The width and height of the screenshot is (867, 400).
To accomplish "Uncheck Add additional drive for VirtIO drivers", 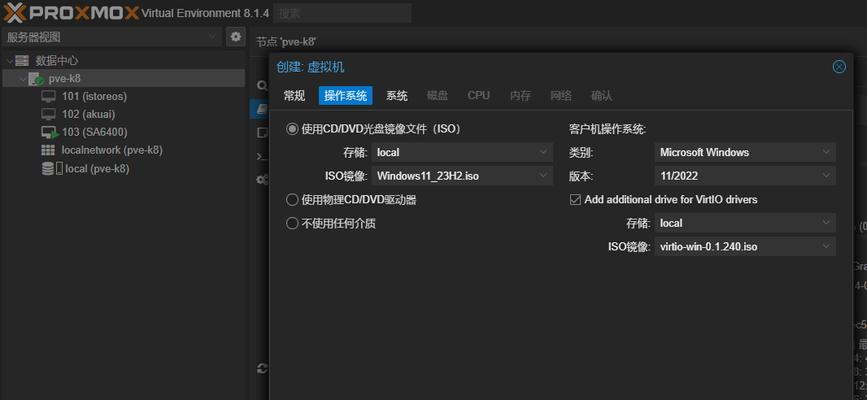I will pyautogui.click(x=575, y=200).
